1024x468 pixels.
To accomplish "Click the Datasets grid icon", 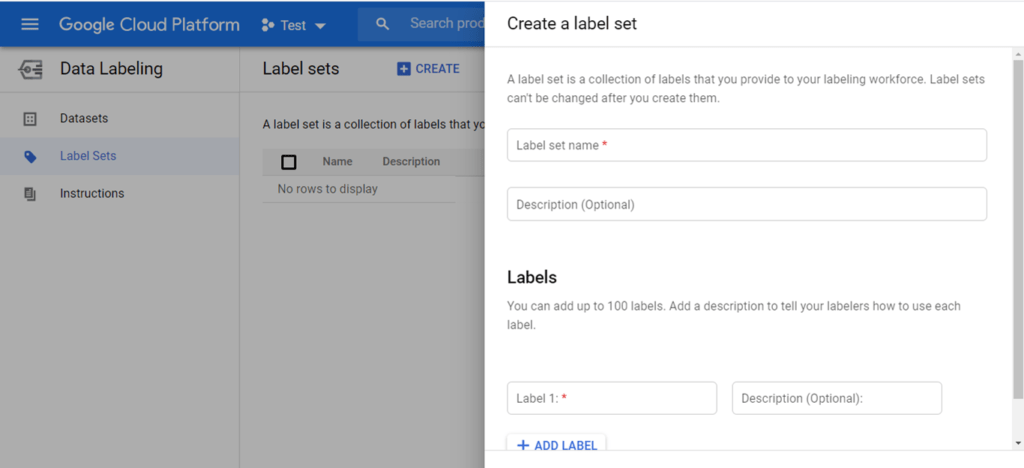I will 29,119.
